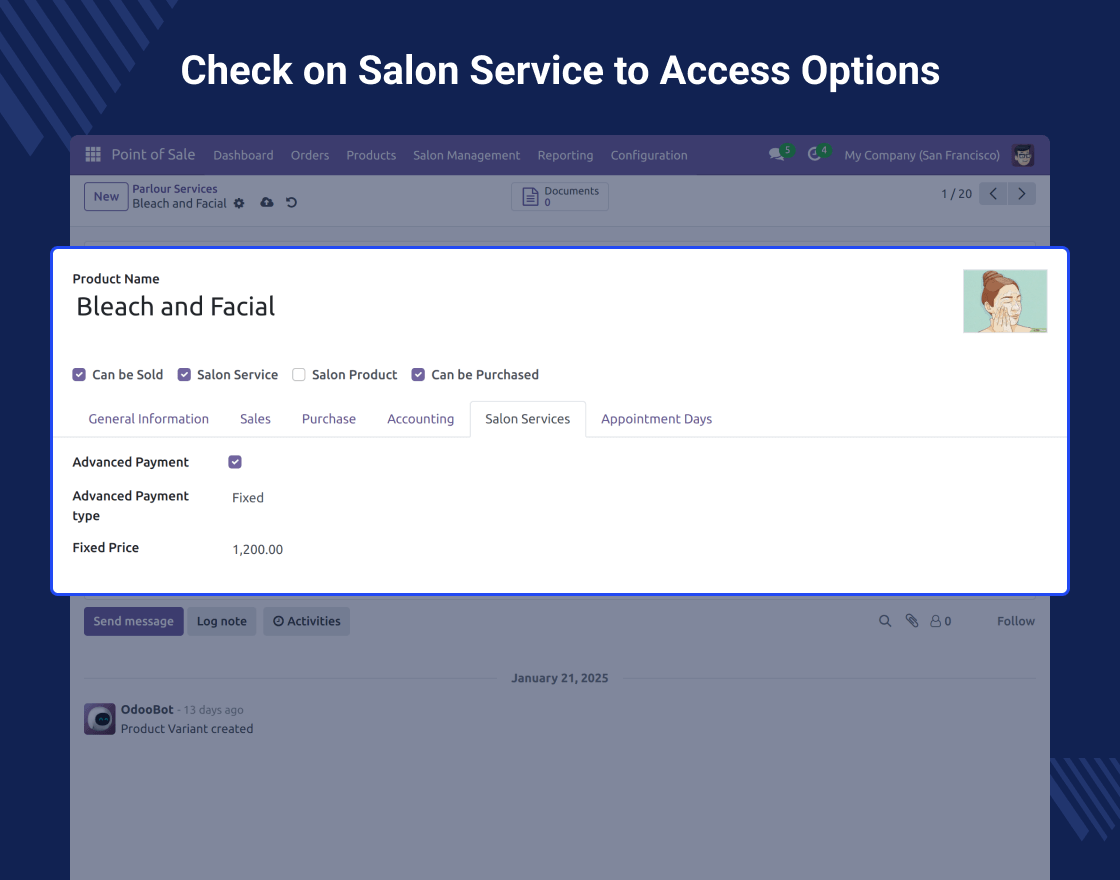Click the discard changes undo icon
The image size is (1120, 880).
pos(291,203)
